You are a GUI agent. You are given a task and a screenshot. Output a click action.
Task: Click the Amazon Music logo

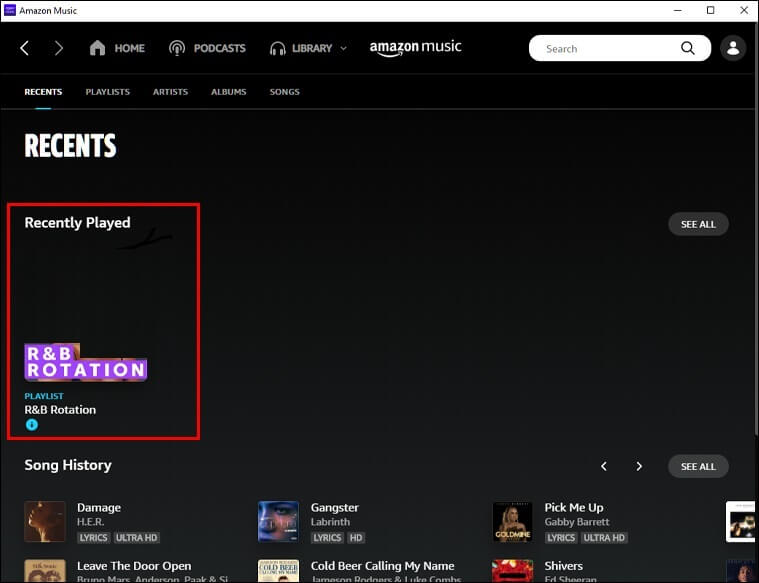(x=415, y=47)
